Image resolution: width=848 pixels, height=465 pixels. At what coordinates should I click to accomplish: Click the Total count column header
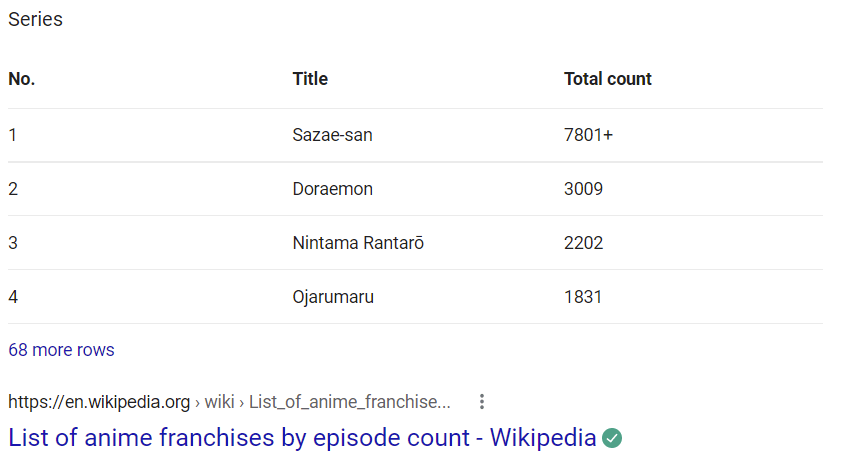pyautogui.click(x=607, y=79)
